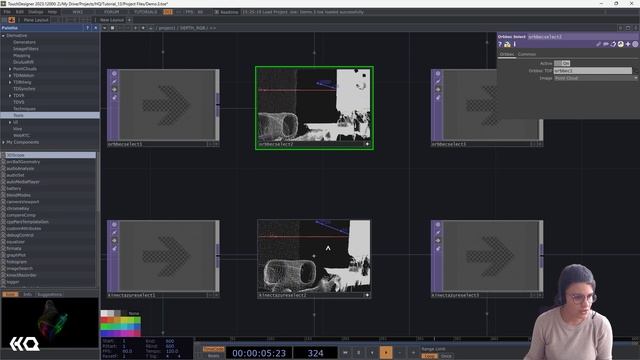640x360 pixels.
Task: Open operator help in parameter panel
Action: pyautogui.click(x=500, y=44)
